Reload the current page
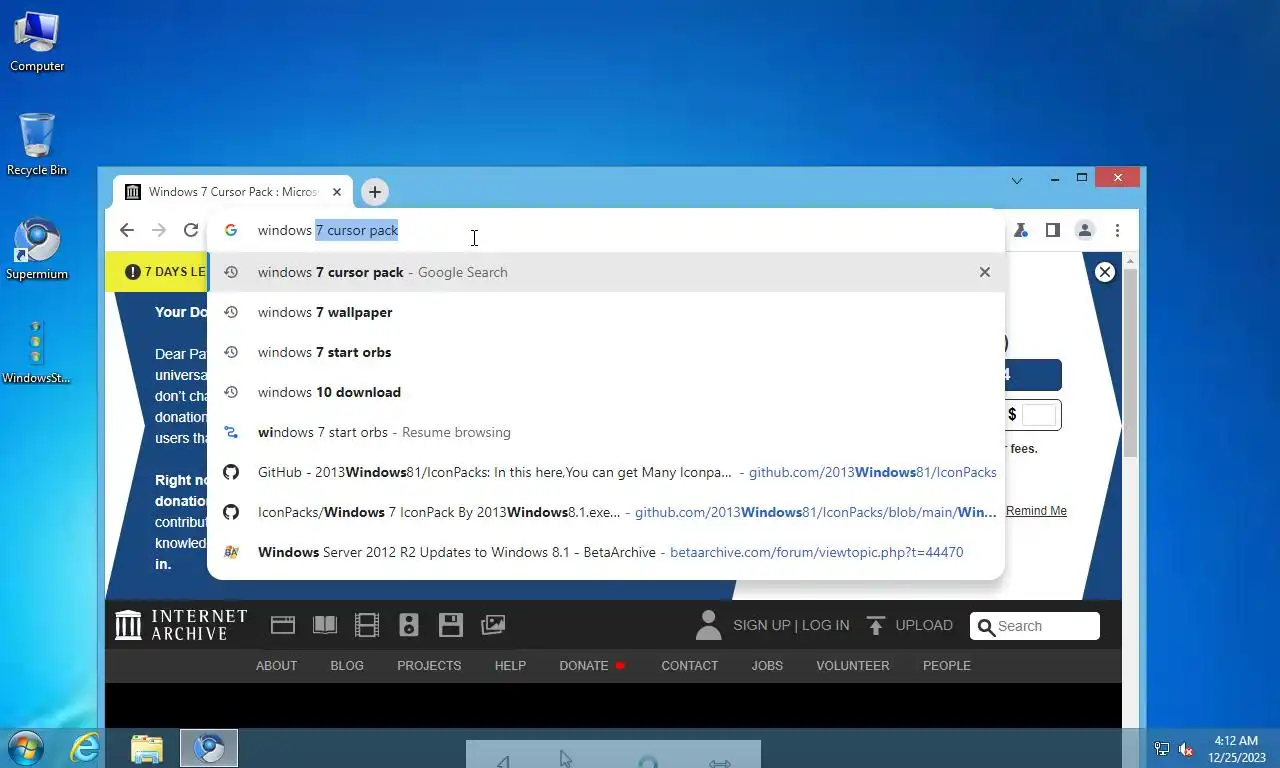 point(190,230)
